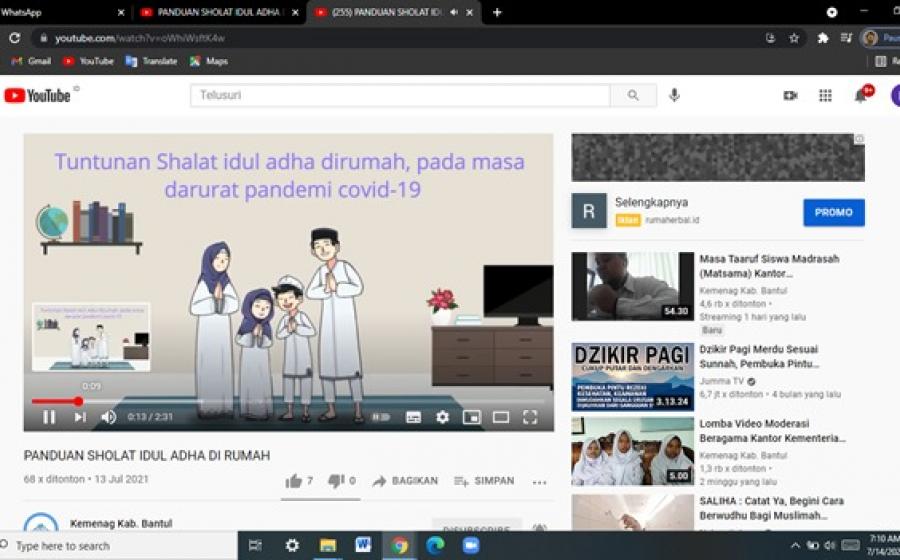Open Lomba Video Moderasi Beragama title
Screen dimensions: 900x560
[x=772, y=431]
